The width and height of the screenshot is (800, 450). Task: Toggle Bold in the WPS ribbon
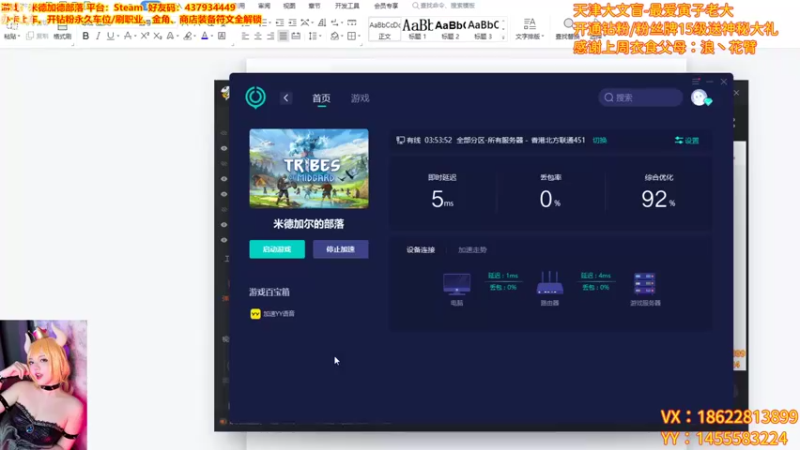click(x=86, y=36)
